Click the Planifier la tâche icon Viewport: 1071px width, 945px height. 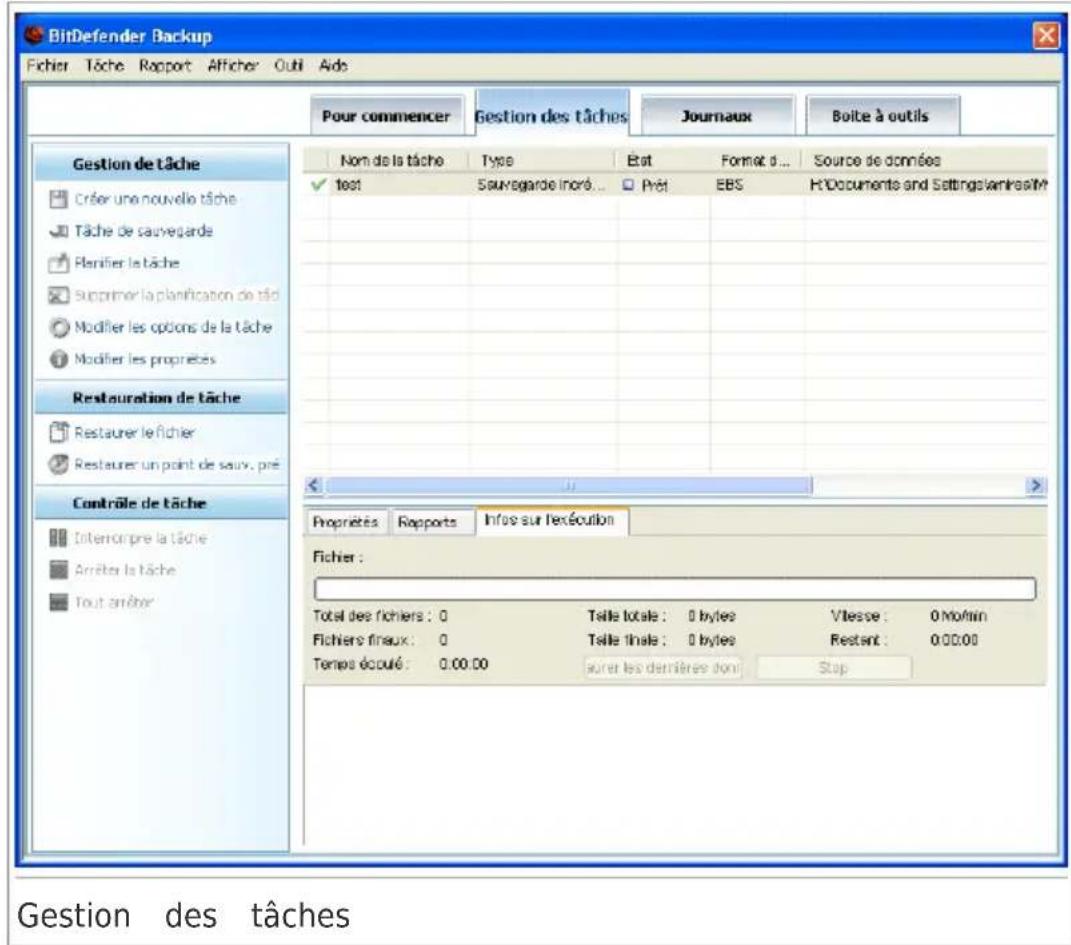[59, 263]
